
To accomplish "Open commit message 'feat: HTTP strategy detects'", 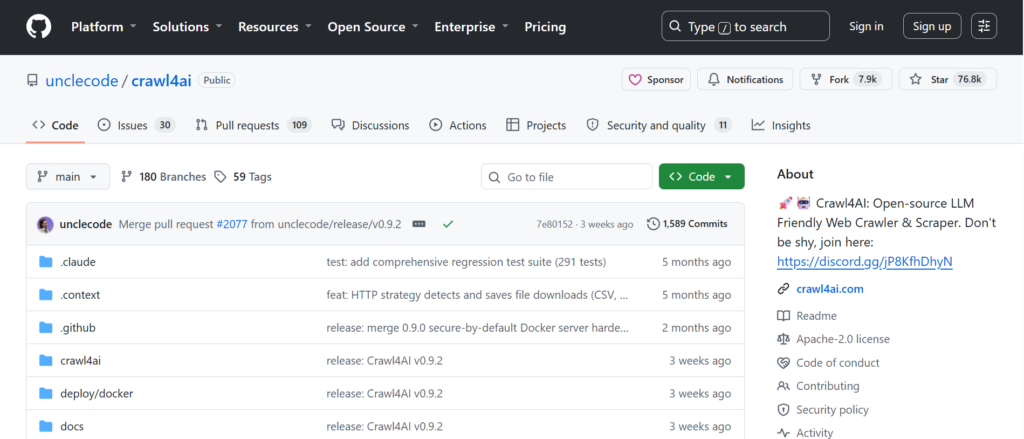I will pos(477,295).
